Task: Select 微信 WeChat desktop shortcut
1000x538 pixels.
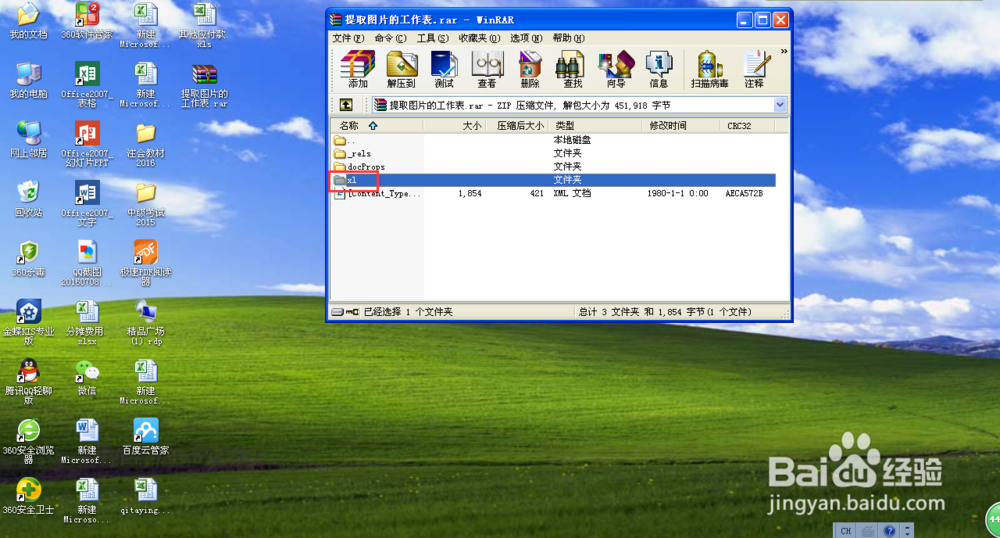Action: coord(87,377)
